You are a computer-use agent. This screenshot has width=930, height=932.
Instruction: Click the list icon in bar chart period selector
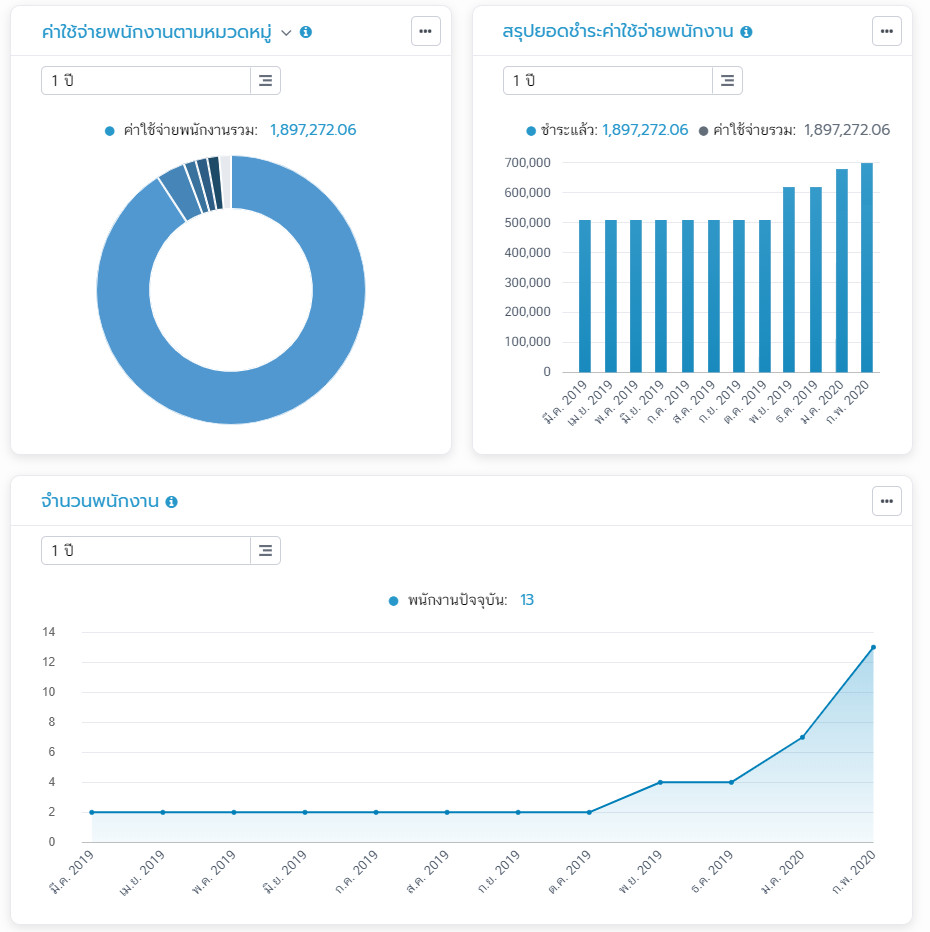click(x=727, y=81)
